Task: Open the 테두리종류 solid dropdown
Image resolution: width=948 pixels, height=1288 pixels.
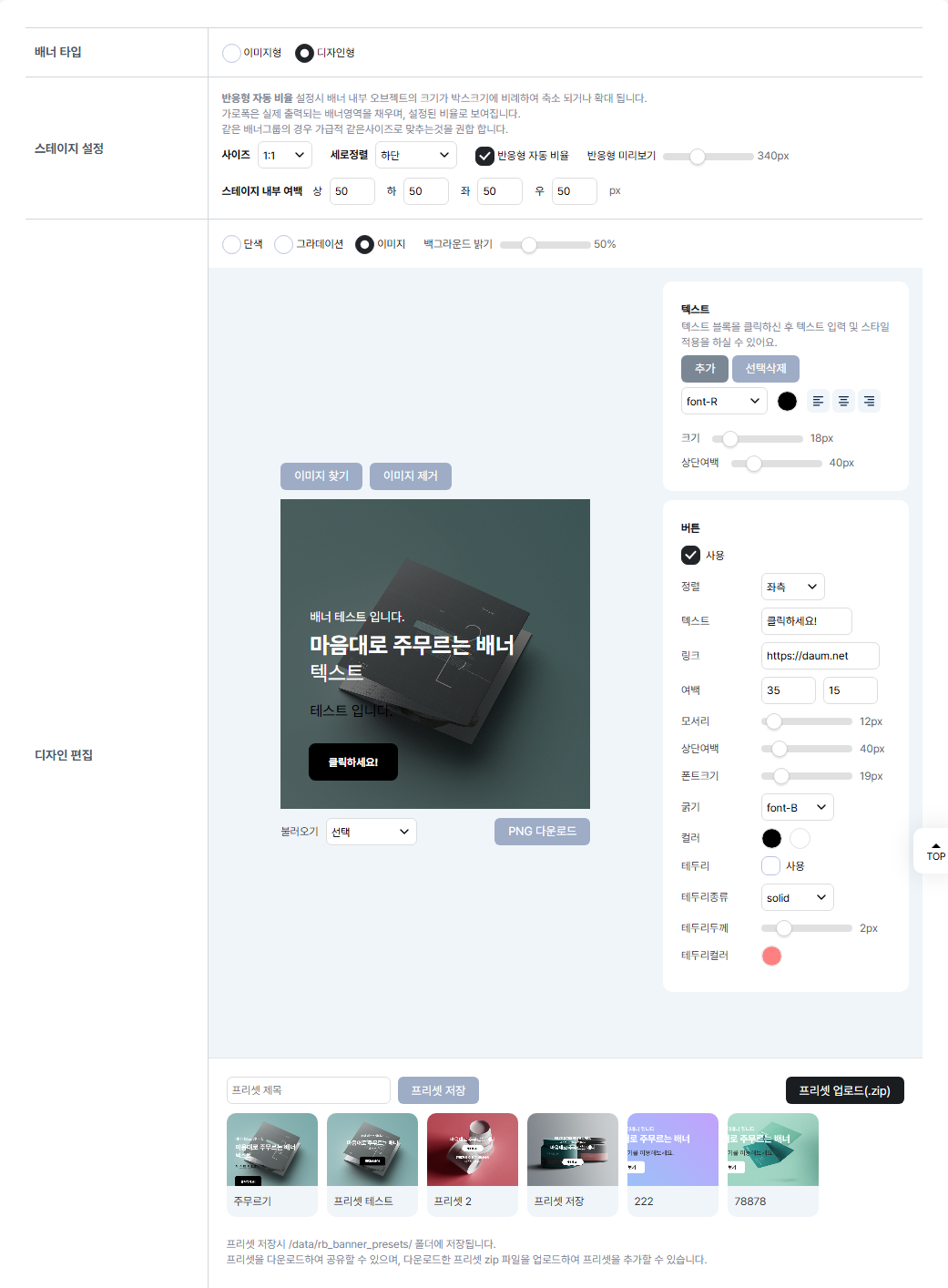Action: click(797, 897)
